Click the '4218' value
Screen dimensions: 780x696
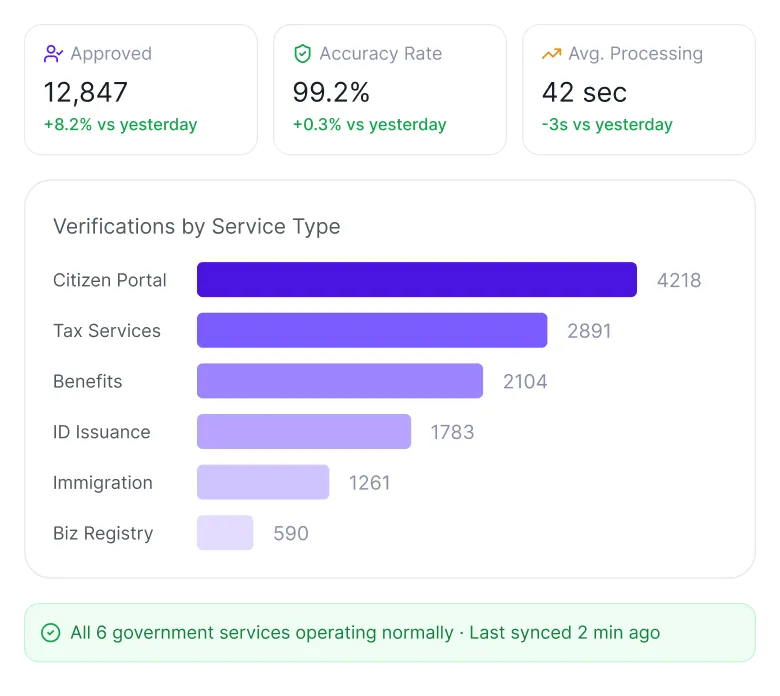point(679,281)
